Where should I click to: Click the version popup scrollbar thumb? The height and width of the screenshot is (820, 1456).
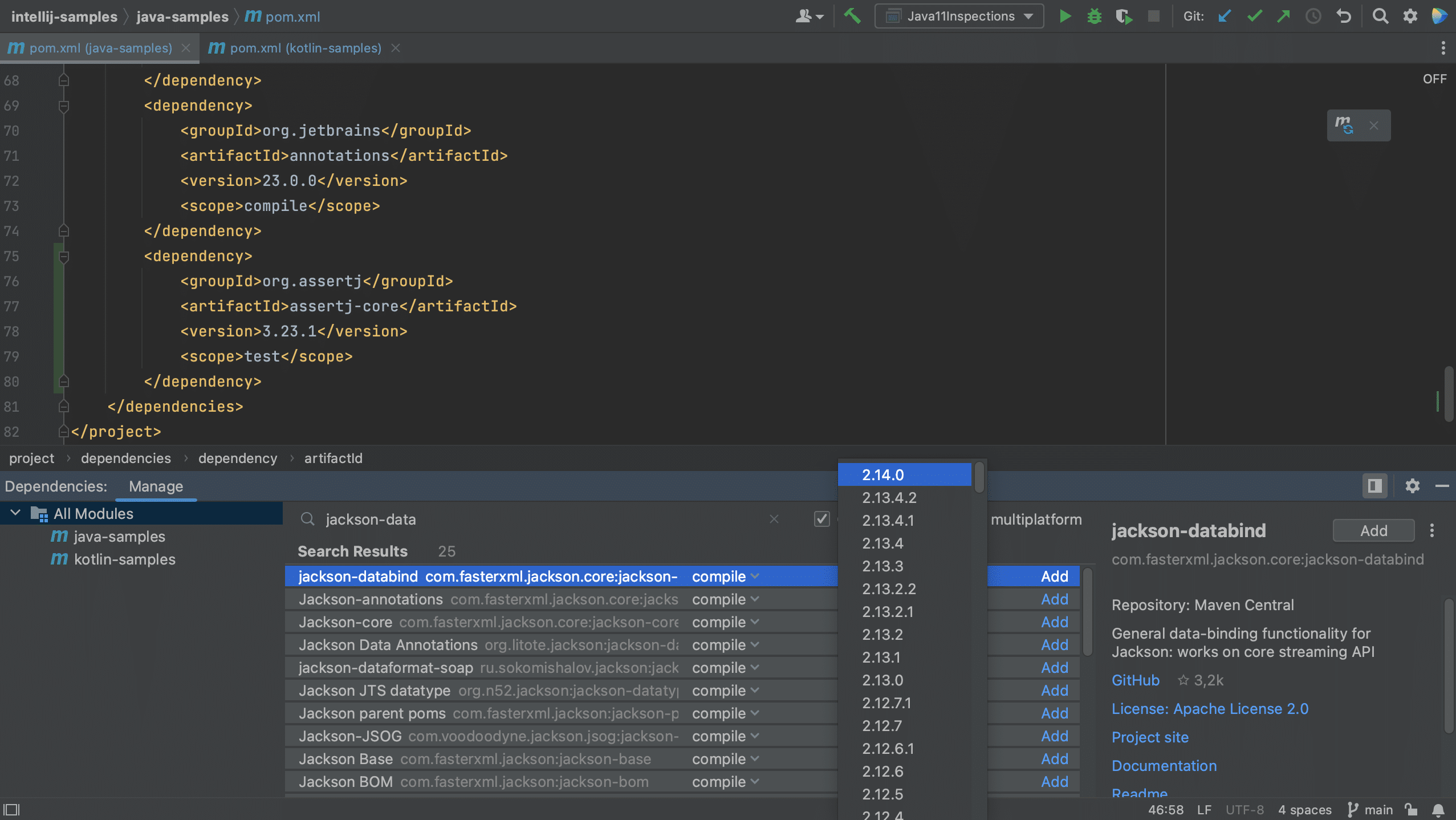click(979, 477)
